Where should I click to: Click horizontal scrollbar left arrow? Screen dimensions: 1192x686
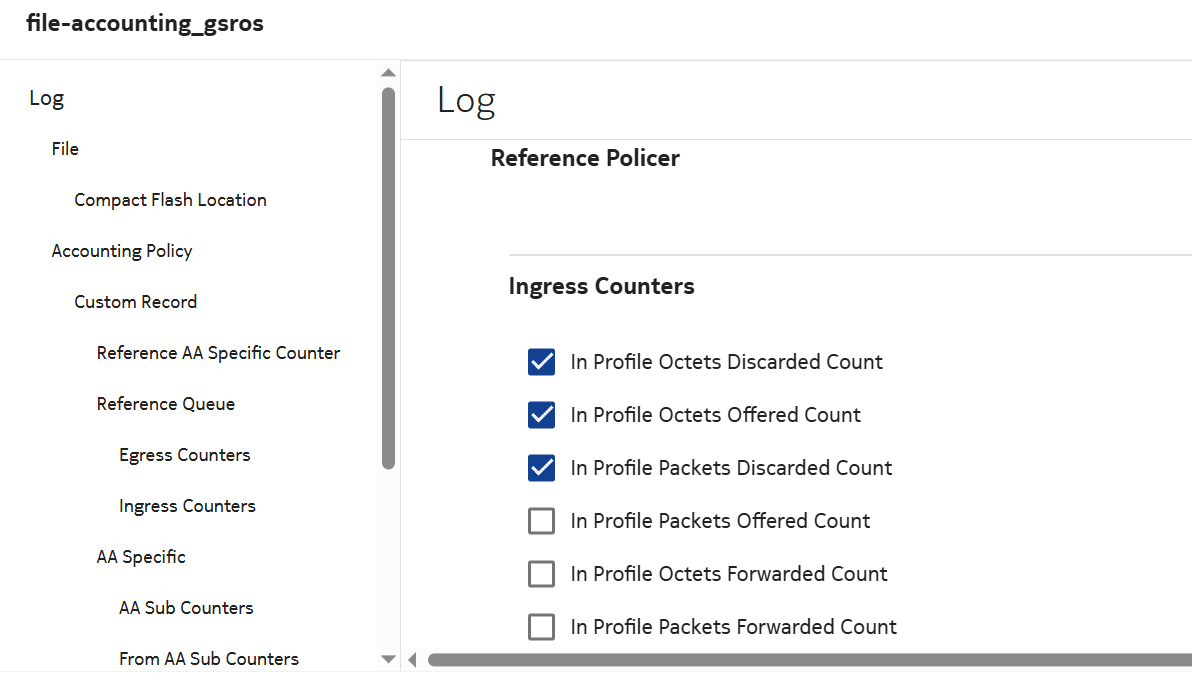pyautogui.click(x=412, y=660)
